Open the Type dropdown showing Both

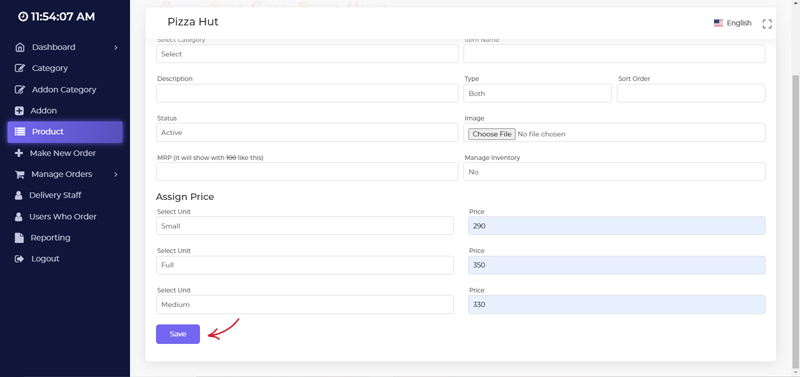(537, 93)
